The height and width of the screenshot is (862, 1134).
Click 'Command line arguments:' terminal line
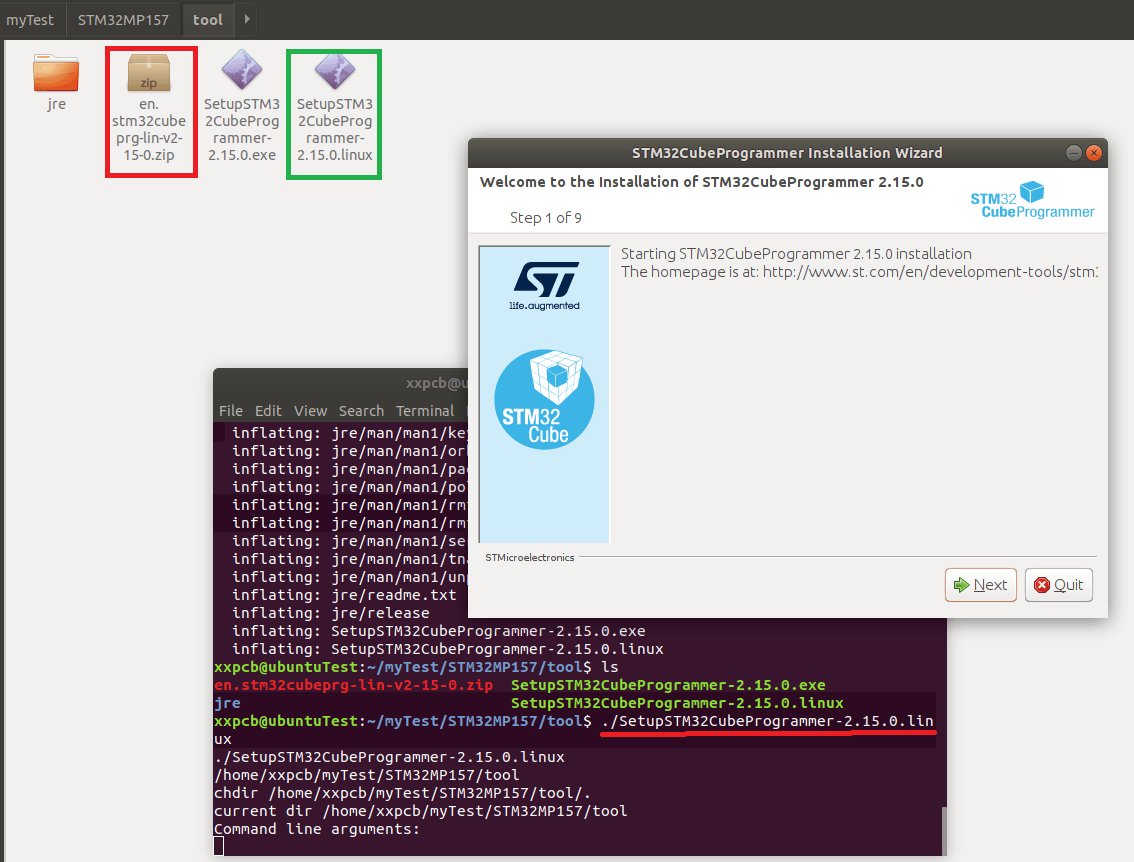pyautogui.click(x=317, y=829)
